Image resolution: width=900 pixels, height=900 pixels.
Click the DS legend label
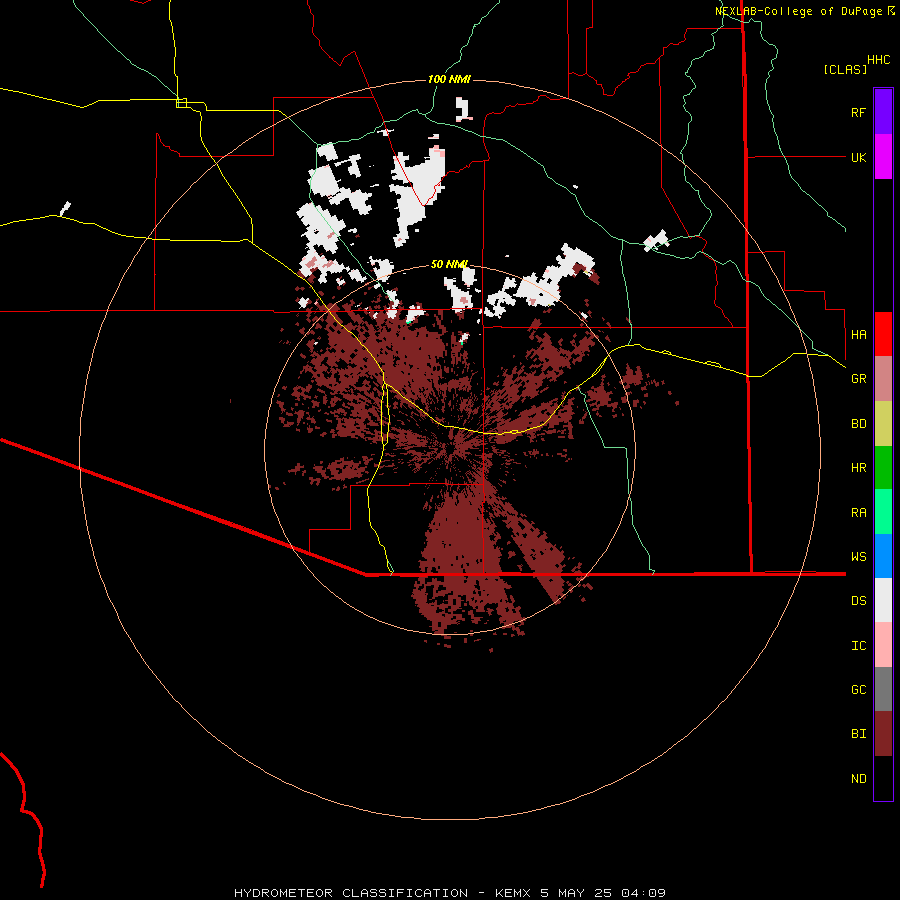(858, 601)
